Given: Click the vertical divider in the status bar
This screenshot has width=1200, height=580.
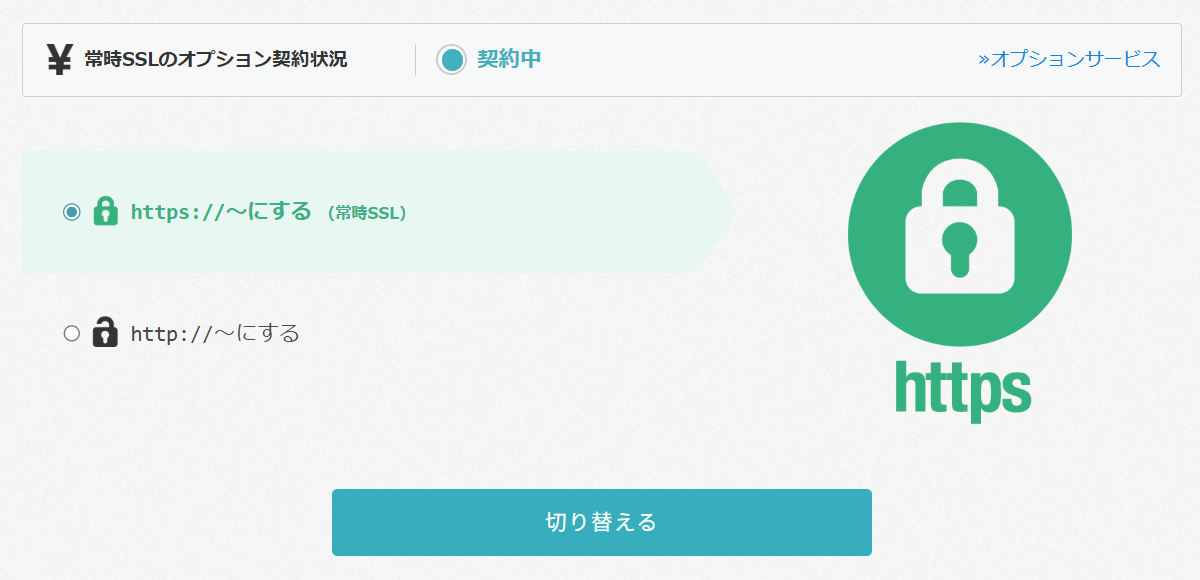Looking at the screenshot, I should tap(416, 60).
